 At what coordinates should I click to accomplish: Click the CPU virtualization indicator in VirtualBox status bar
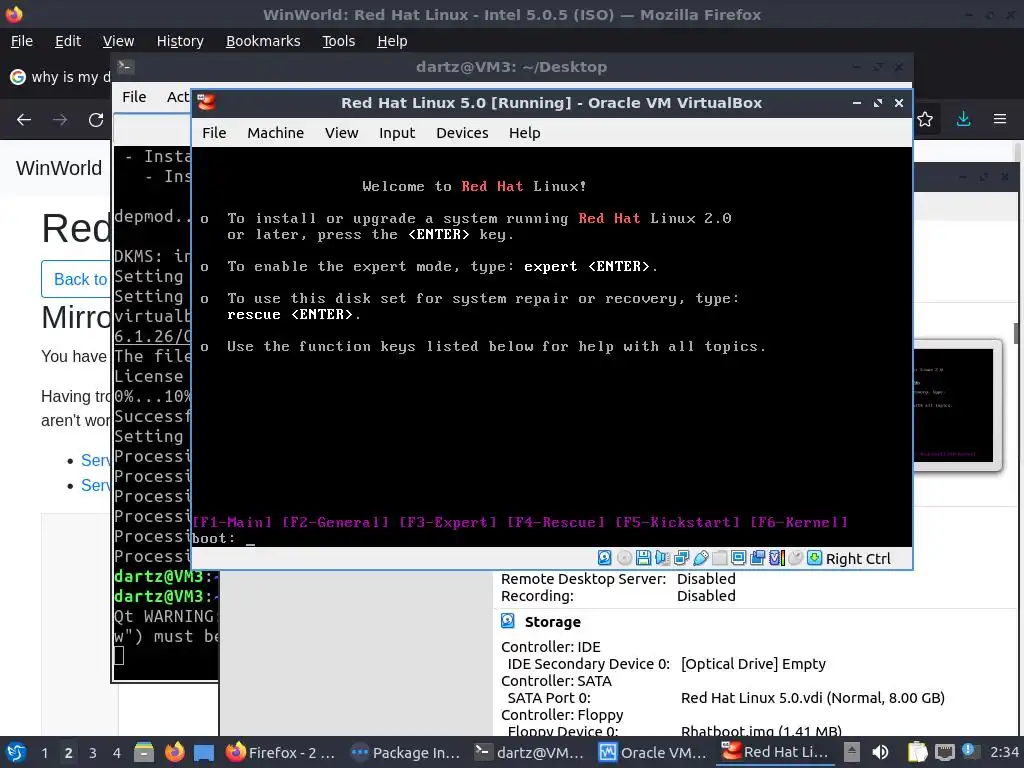[776, 558]
